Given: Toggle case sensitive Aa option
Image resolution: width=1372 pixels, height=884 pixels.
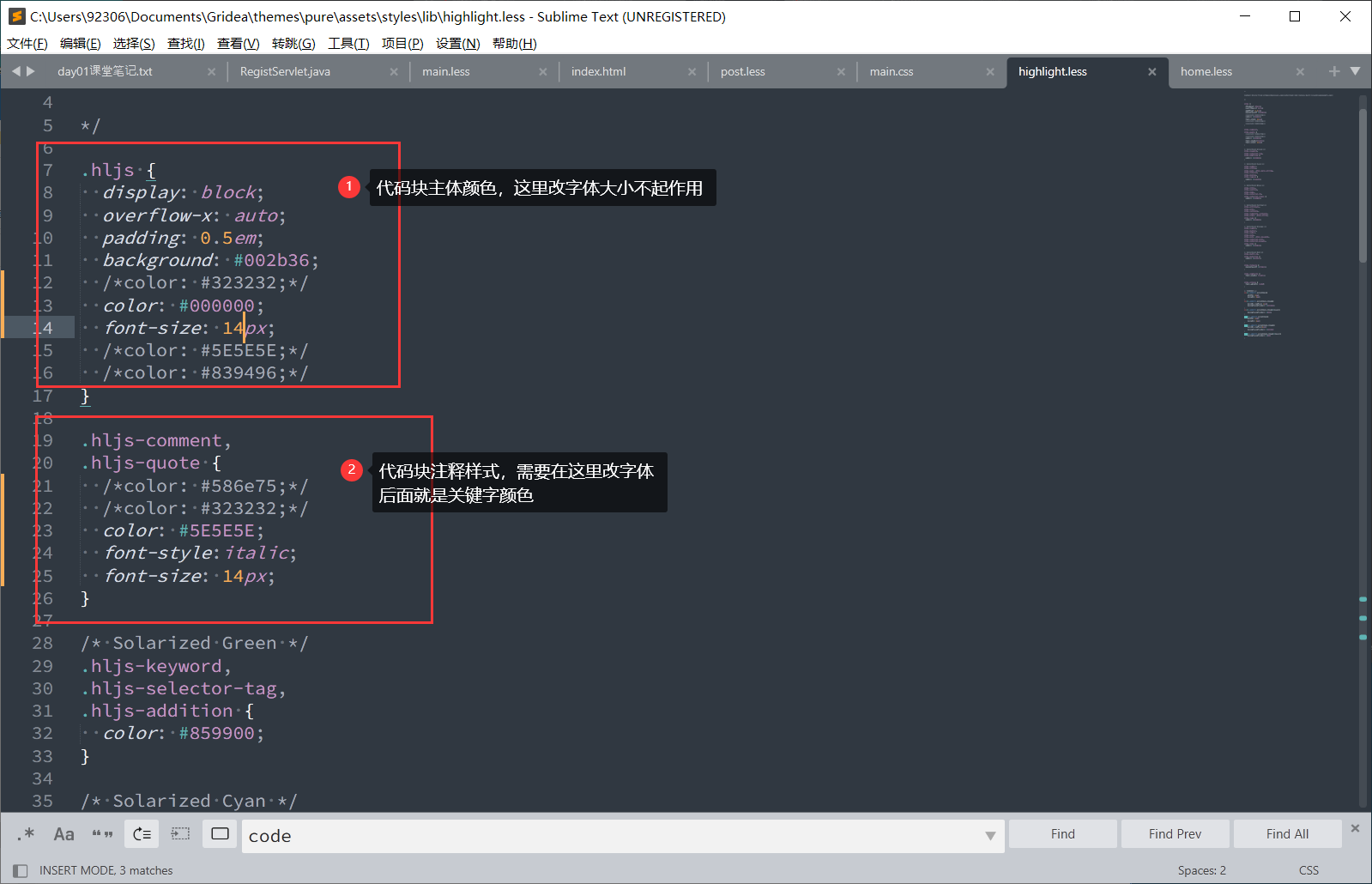Looking at the screenshot, I should click(64, 834).
